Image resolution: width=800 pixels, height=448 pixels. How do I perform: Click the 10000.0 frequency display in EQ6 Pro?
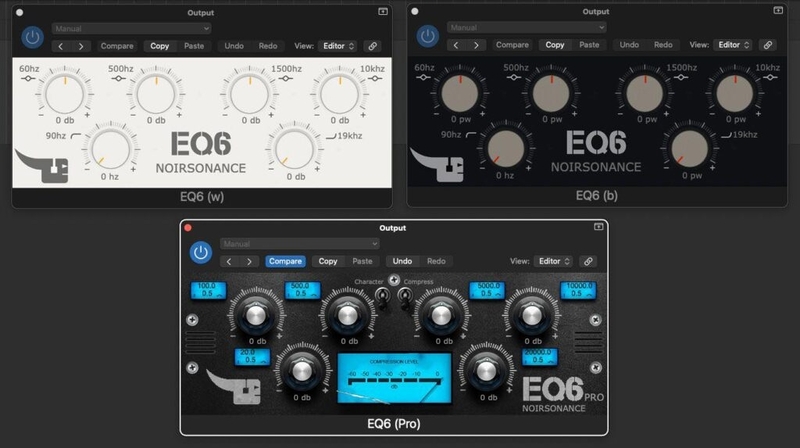tap(578, 290)
